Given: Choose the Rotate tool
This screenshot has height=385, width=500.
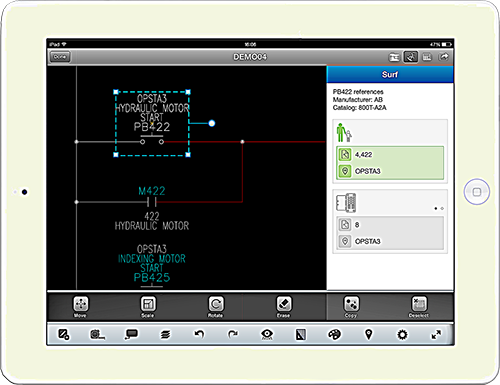Looking at the screenshot, I should 216,306.
